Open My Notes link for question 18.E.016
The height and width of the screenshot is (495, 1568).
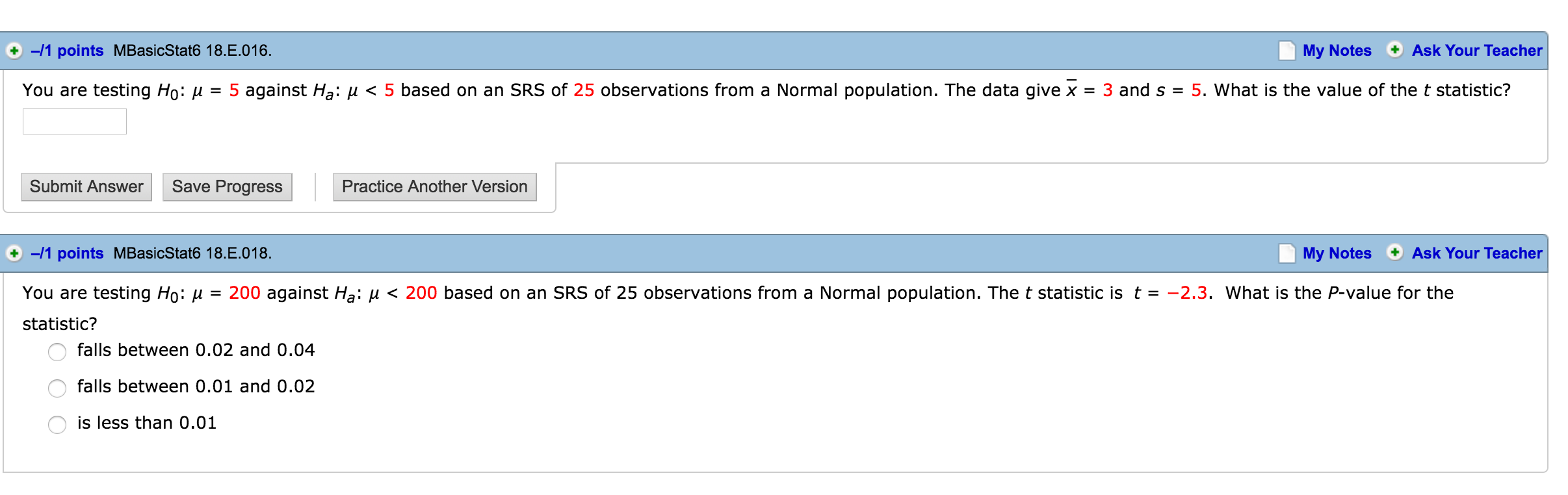pyautogui.click(x=1337, y=51)
